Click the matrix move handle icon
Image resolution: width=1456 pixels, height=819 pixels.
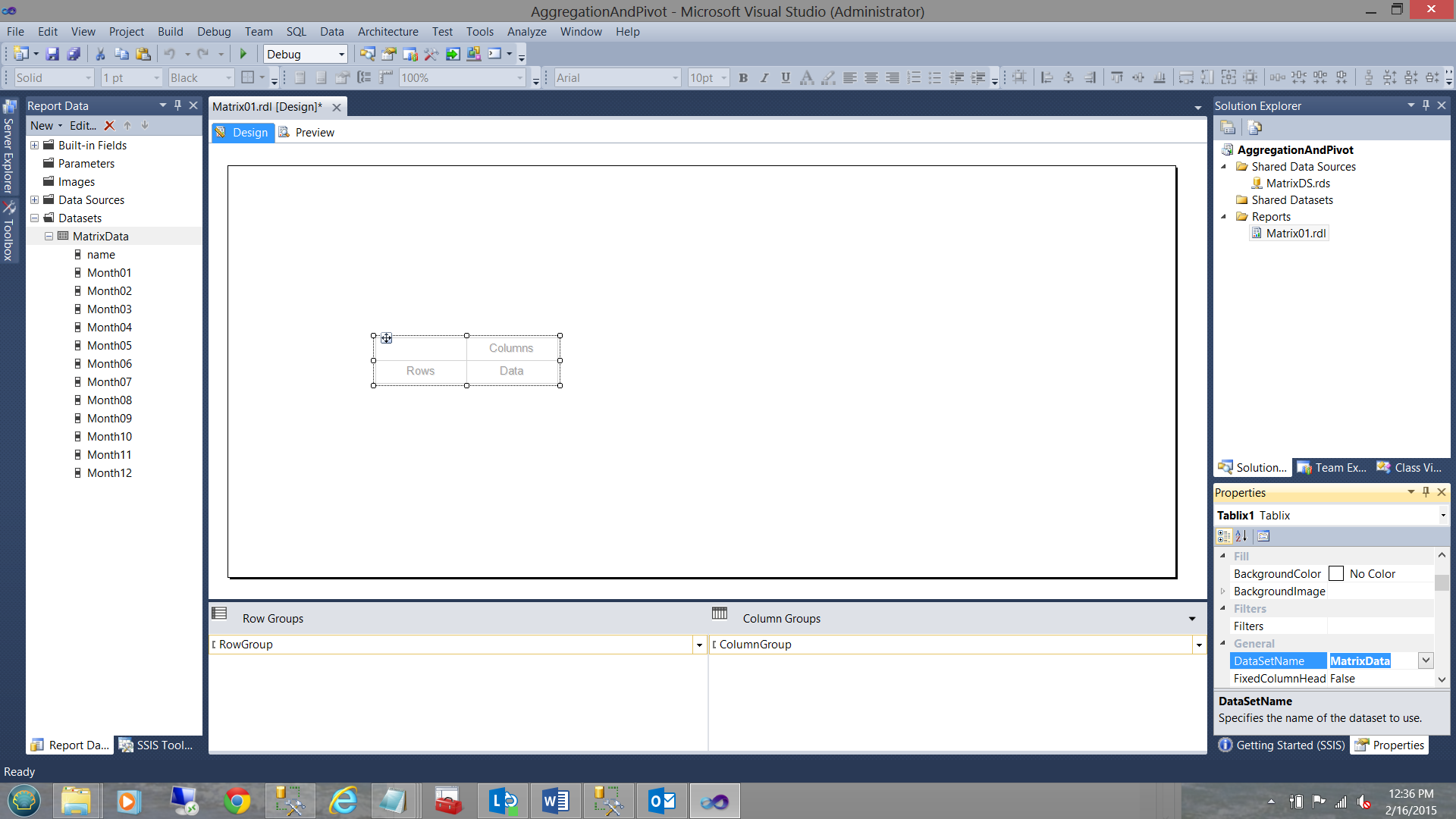coord(386,338)
